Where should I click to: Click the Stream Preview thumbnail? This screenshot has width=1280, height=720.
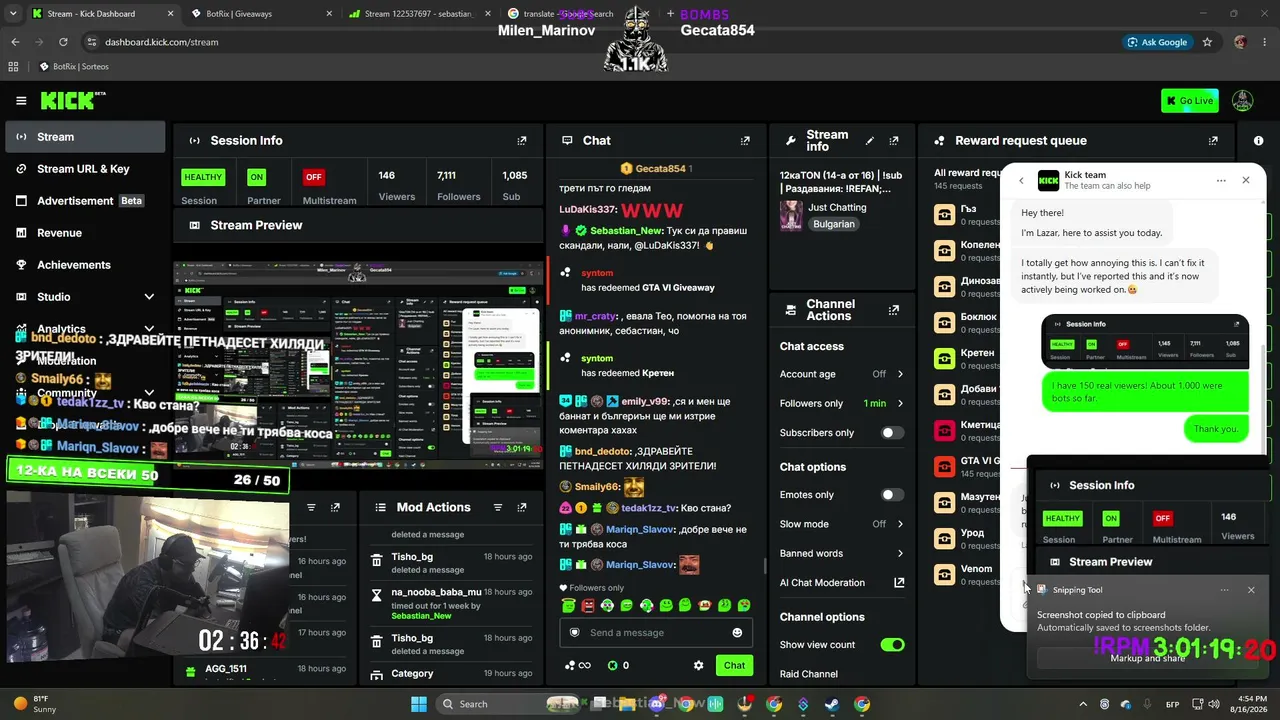click(359, 365)
